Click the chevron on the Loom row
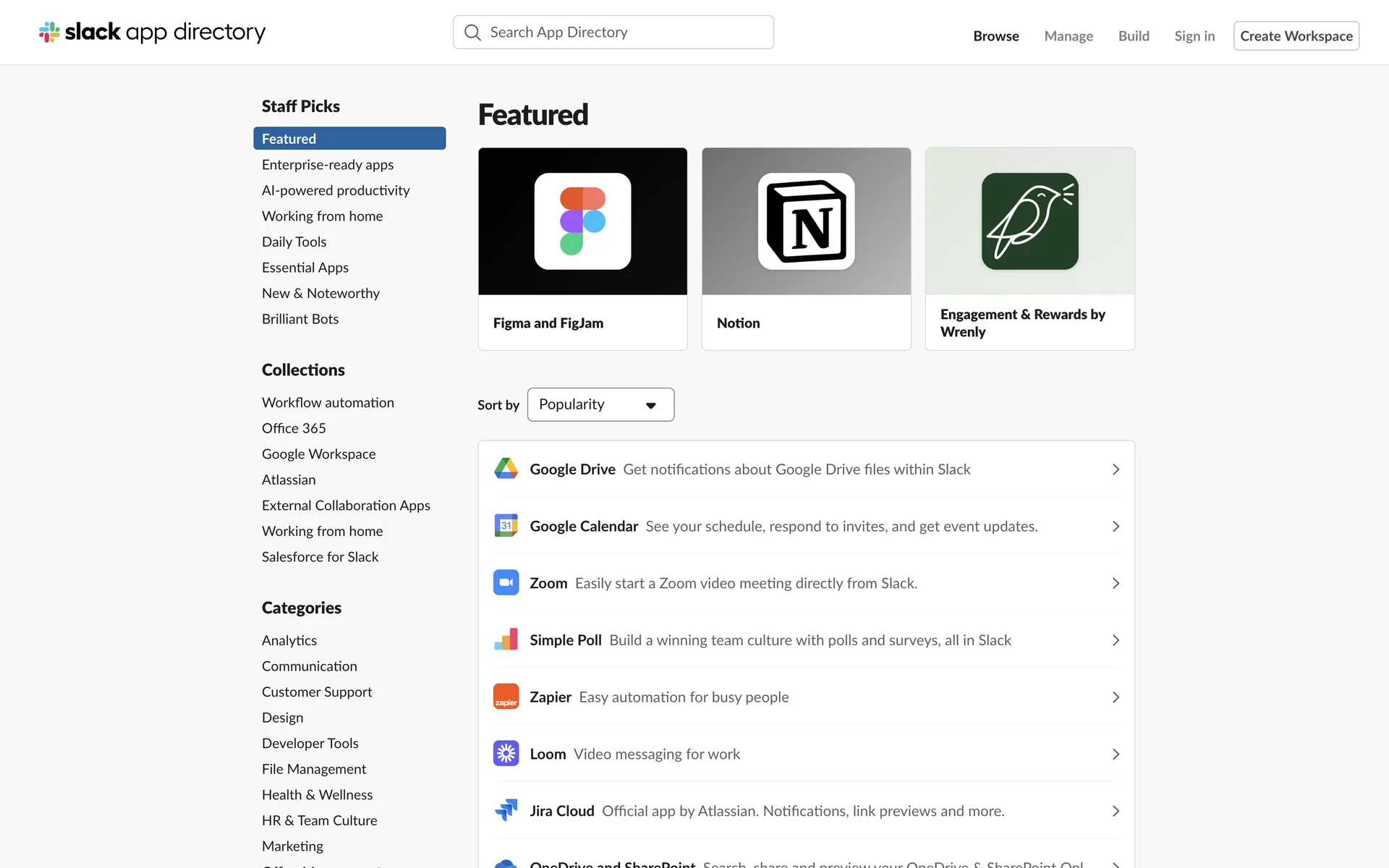Viewport: 1389px width, 868px height. point(1115,754)
